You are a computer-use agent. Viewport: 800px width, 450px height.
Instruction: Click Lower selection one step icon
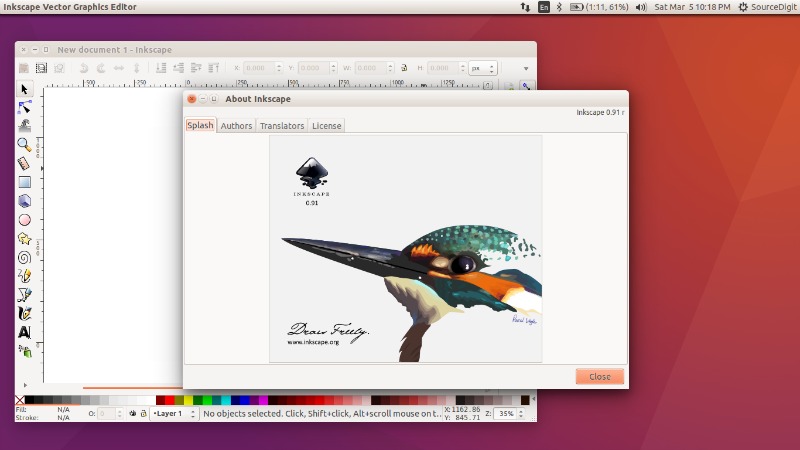[x=179, y=68]
